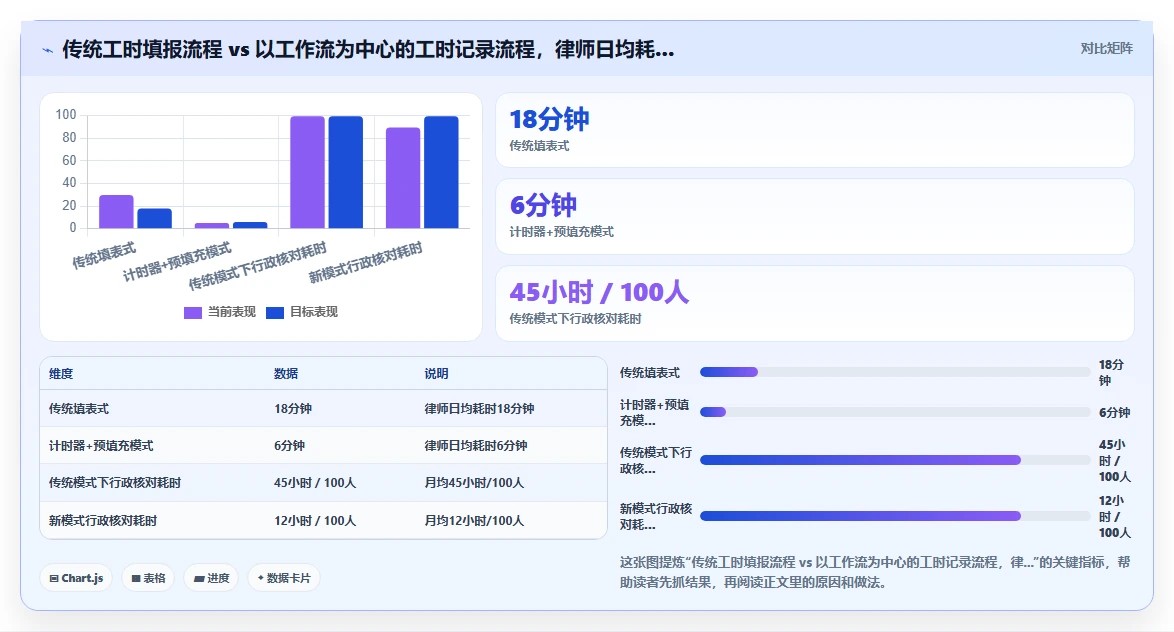Click the 12小时 / 100人 progress value
This screenshot has width=1174, height=632.
1114,517
